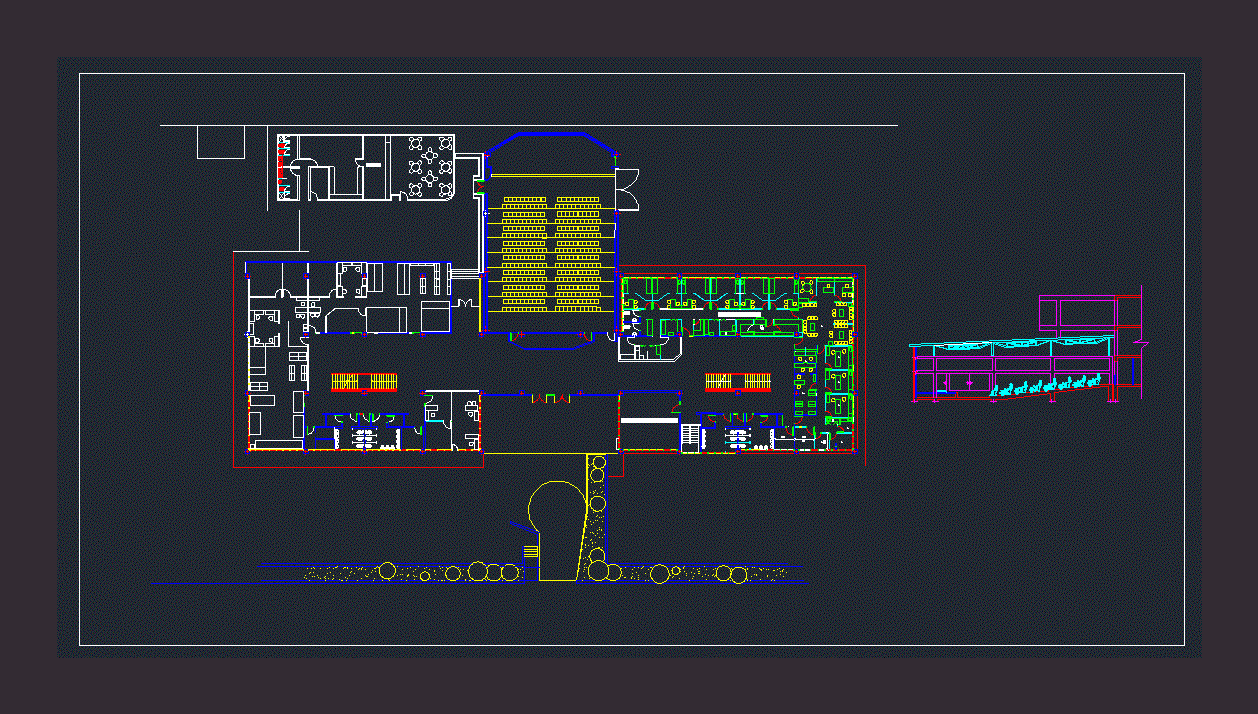Select the left red-and-yellow staircase
1258x714 pixels.
point(365,381)
